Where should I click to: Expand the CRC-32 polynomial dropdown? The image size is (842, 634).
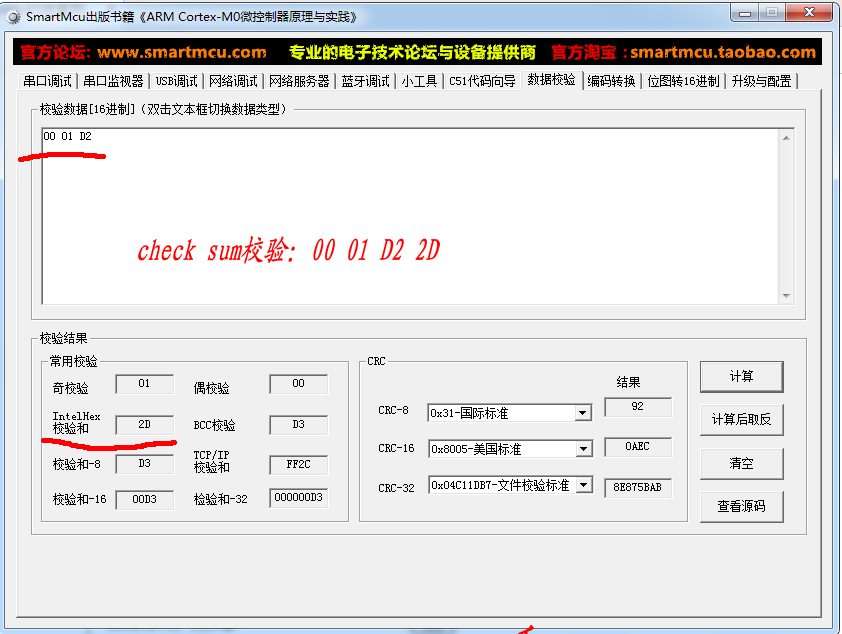[x=582, y=485]
